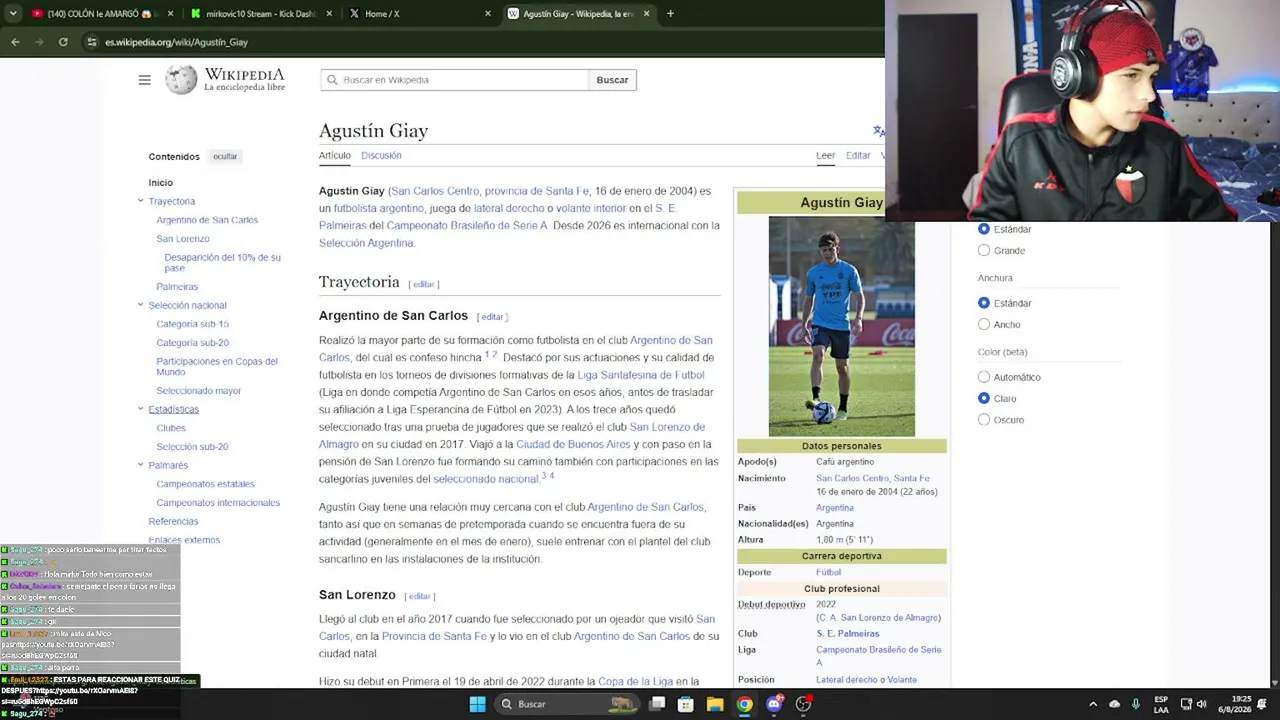Click the Buscar en Wikipedia search field
The image size is (1280, 720).
[x=455, y=80]
